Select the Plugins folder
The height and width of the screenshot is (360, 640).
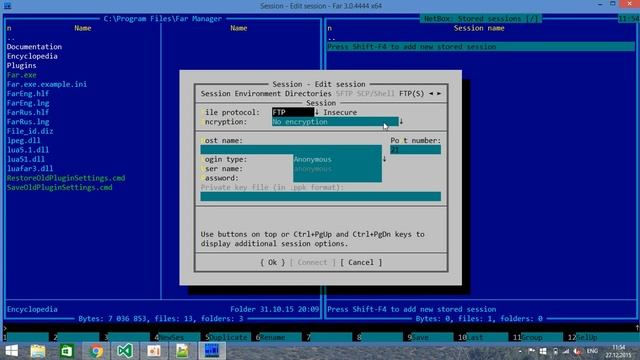coord(21,66)
